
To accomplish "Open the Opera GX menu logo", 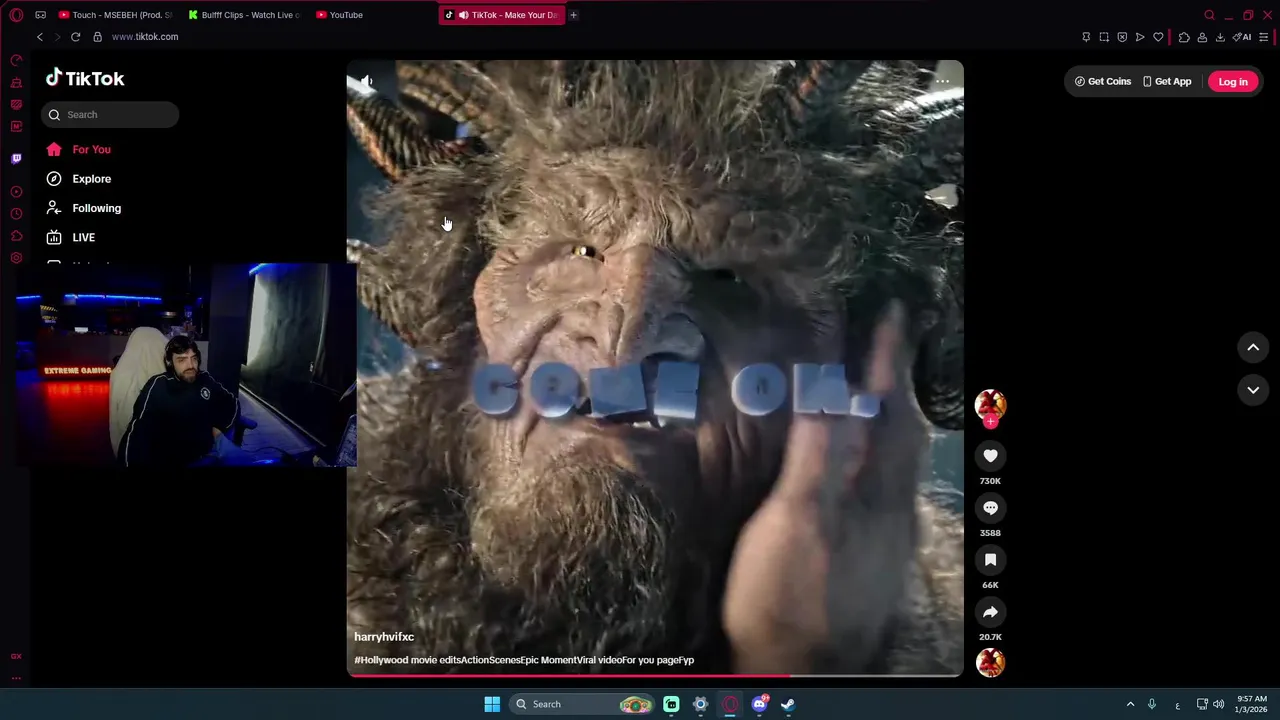I will [16, 15].
